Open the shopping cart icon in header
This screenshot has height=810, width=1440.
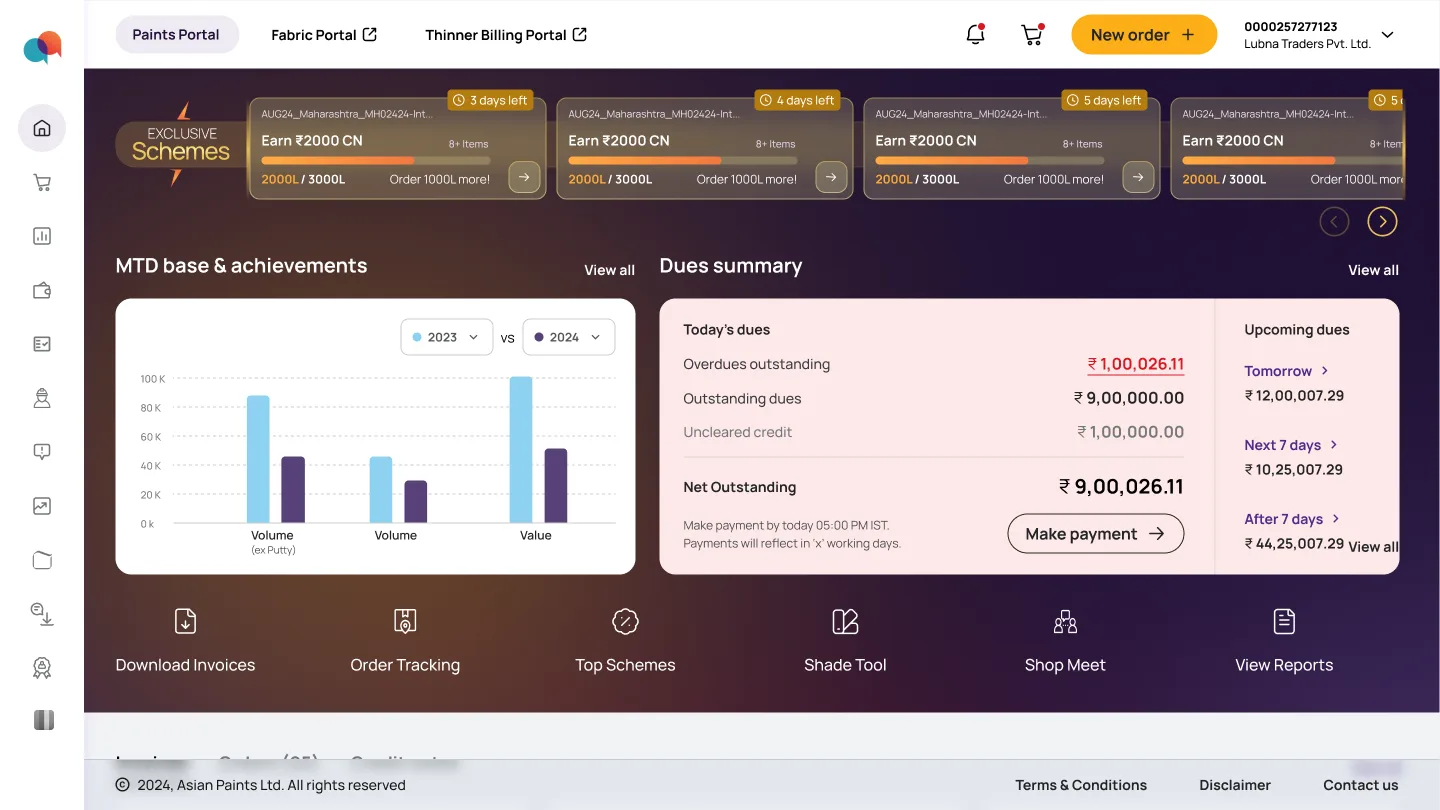tap(1032, 34)
